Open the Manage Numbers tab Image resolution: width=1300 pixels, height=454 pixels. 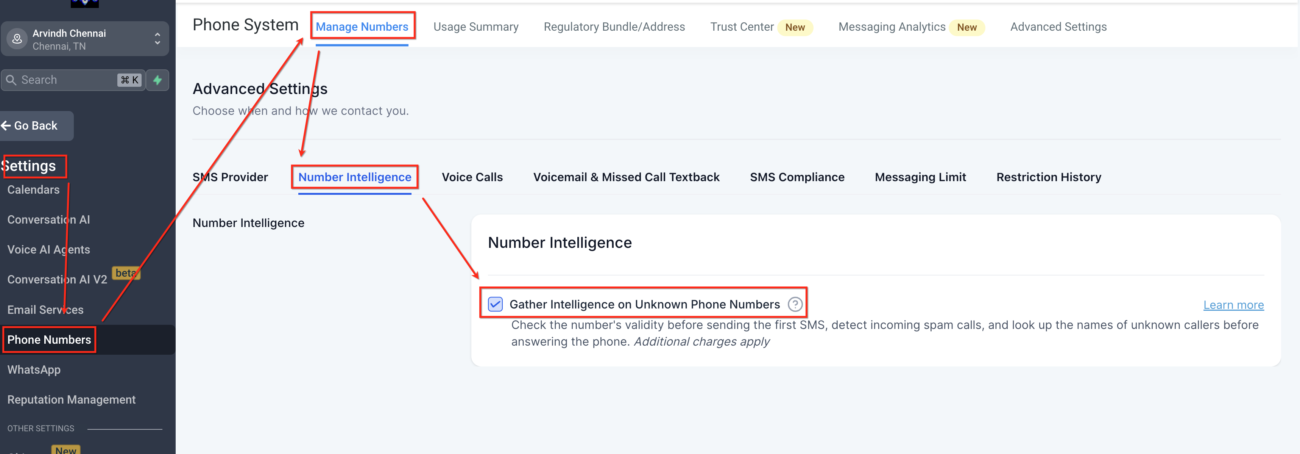point(362,27)
